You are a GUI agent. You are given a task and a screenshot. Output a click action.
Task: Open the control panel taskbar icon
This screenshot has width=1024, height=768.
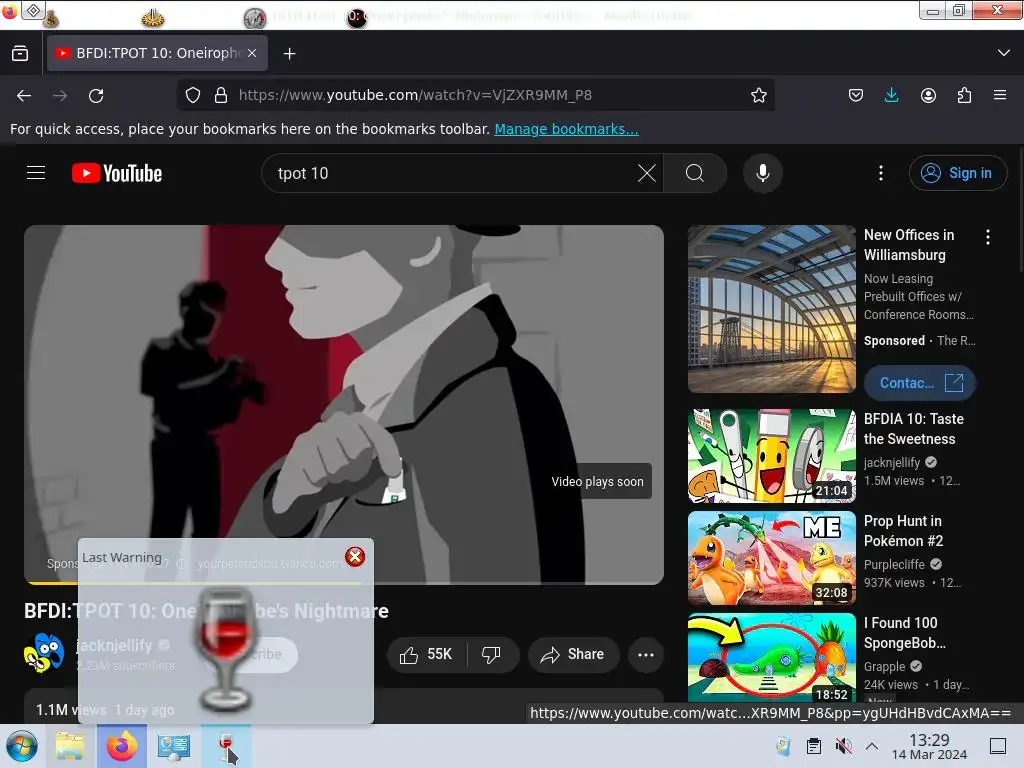click(174, 746)
